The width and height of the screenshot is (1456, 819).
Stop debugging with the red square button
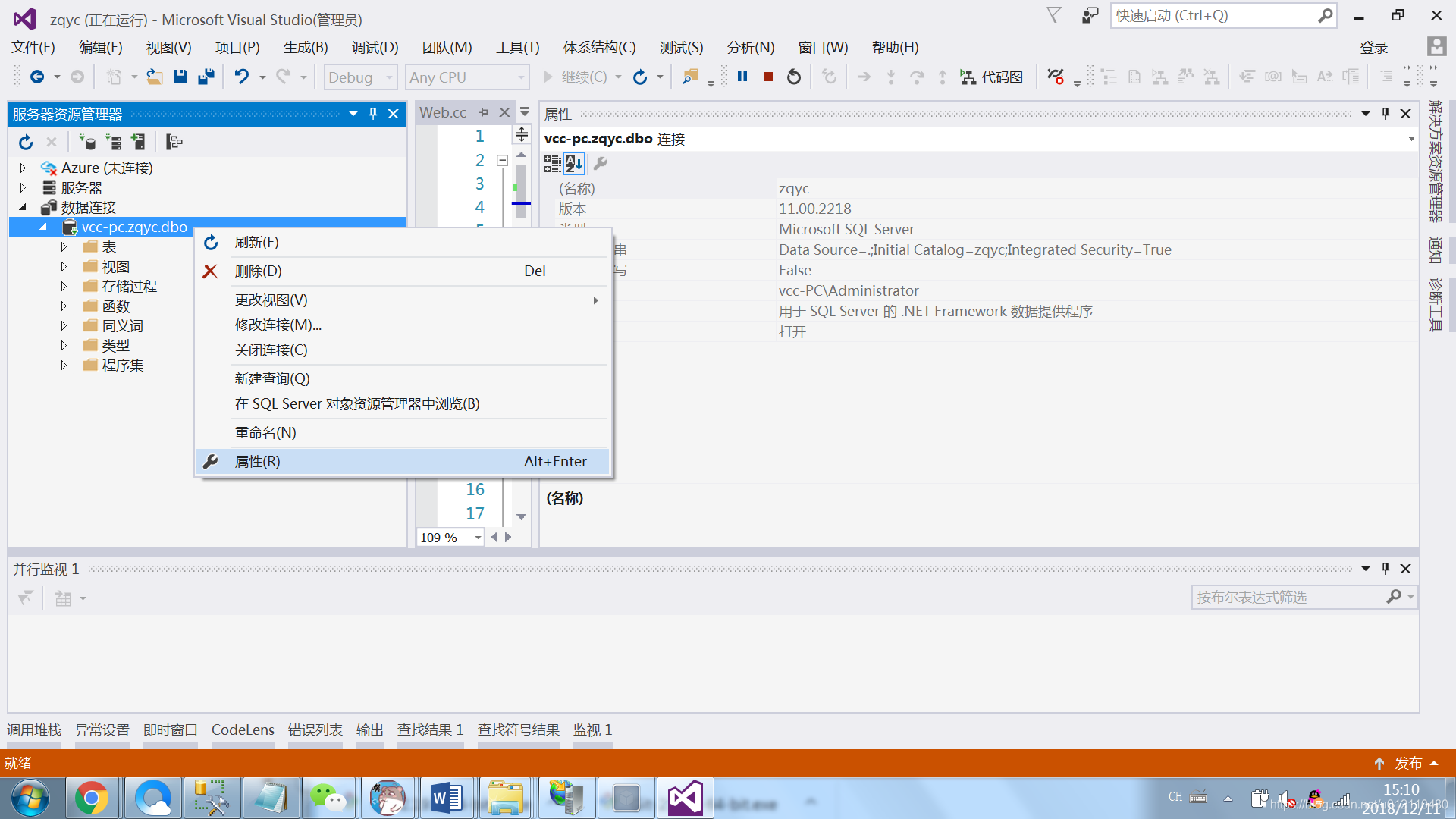(768, 77)
